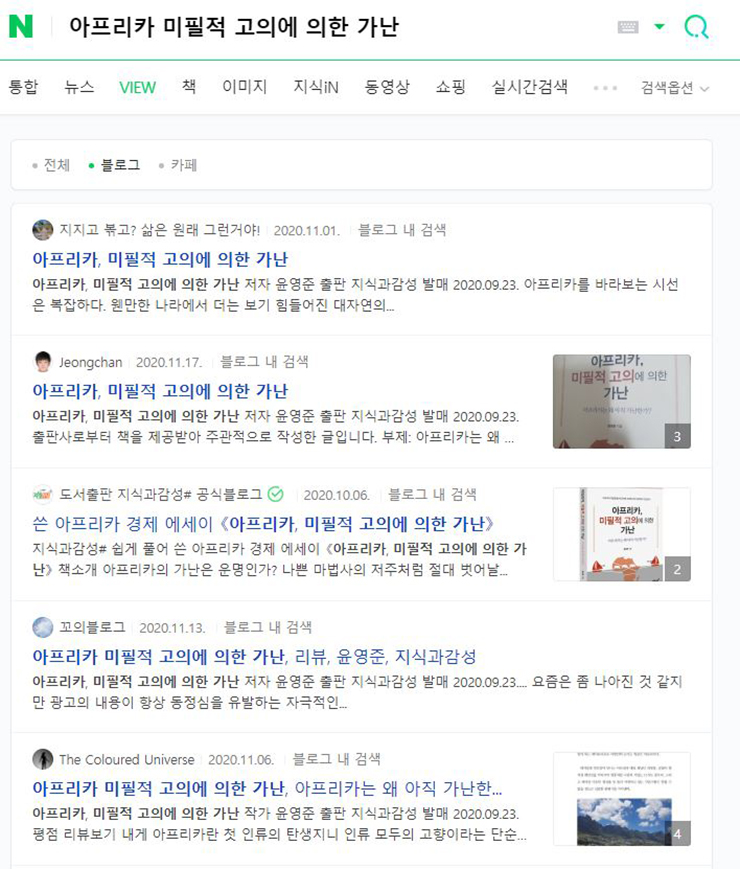
Task: Select the 블로그 filter option
Action: (115, 165)
